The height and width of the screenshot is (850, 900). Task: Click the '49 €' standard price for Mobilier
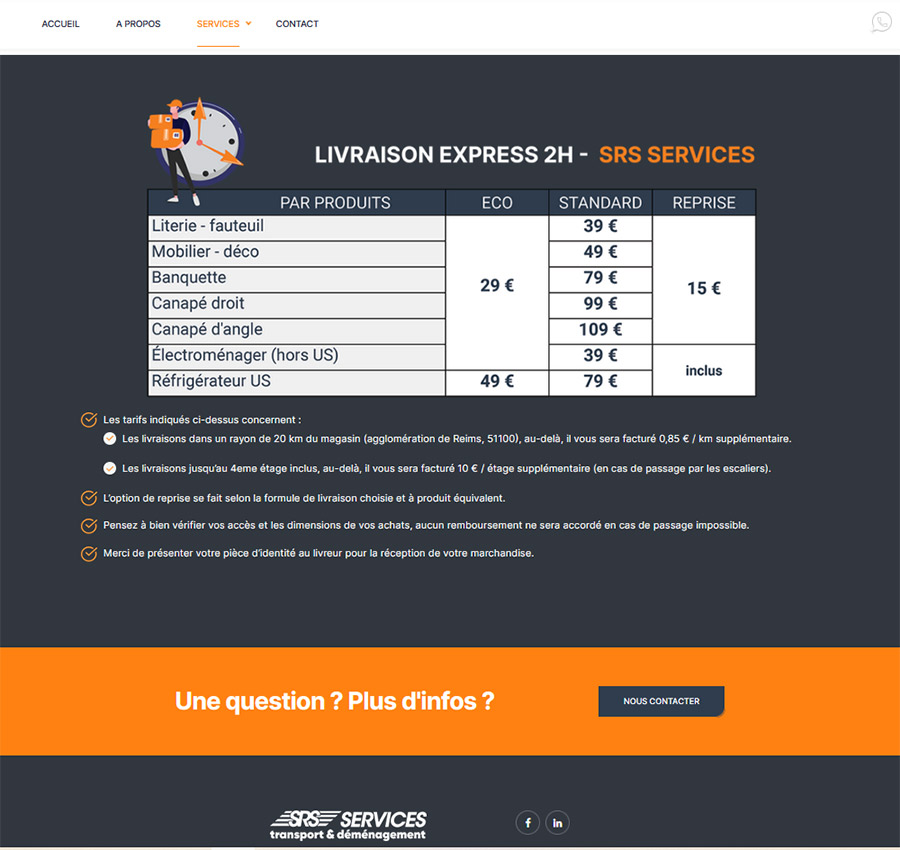(x=600, y=252)
